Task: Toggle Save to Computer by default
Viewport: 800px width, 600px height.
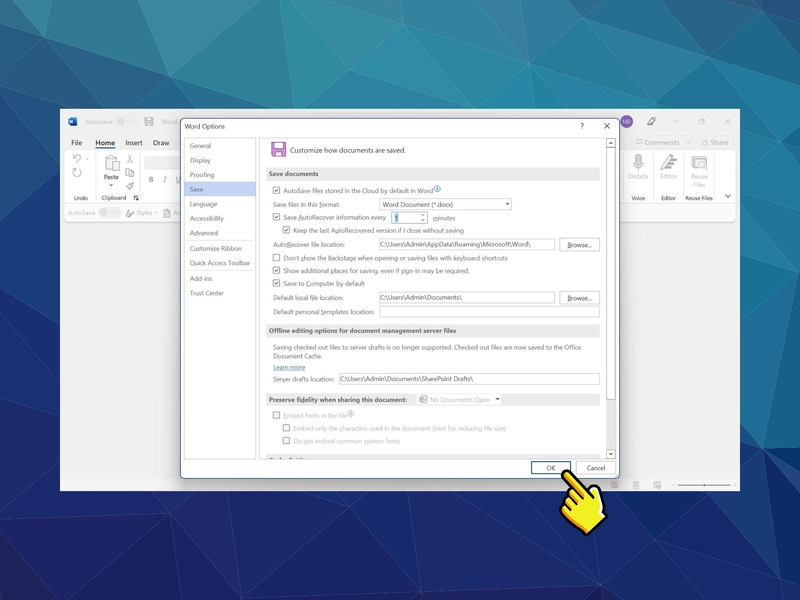Action: click(x=277, y=283)
